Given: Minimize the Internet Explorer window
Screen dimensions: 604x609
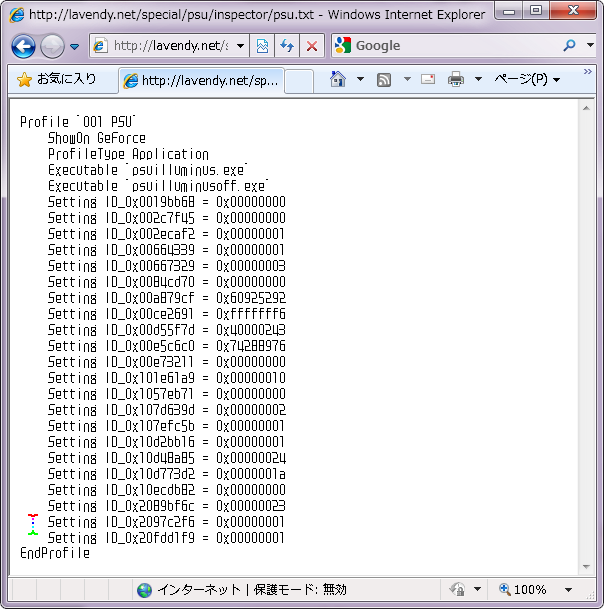Looking at the screenshot, I should 509,12.
